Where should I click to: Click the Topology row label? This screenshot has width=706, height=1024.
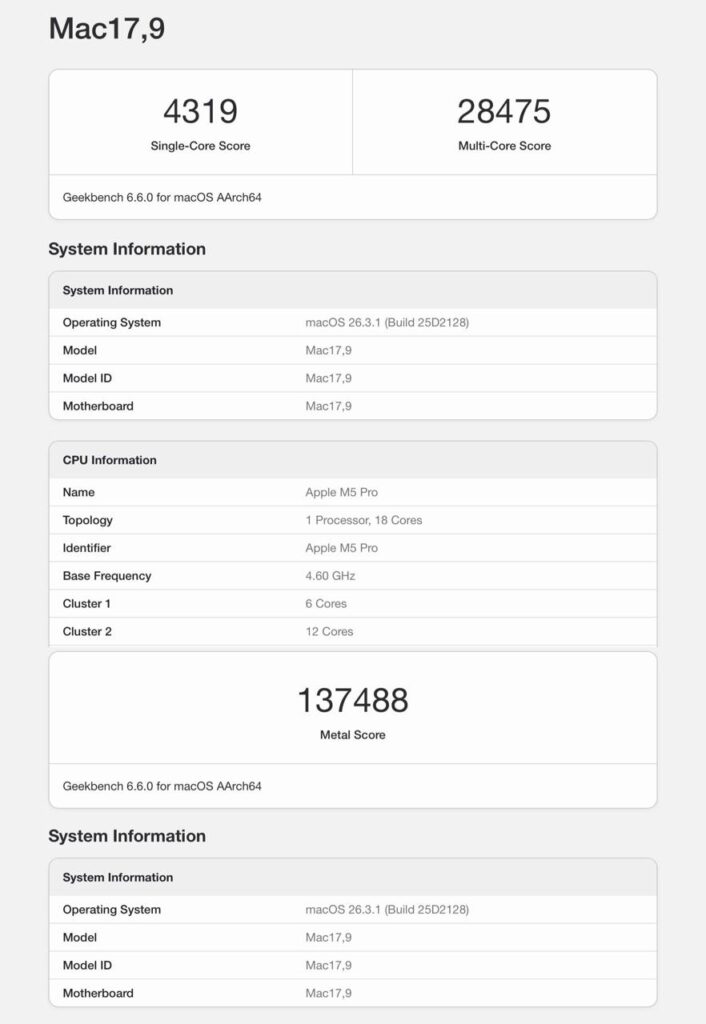coord(88,520)
